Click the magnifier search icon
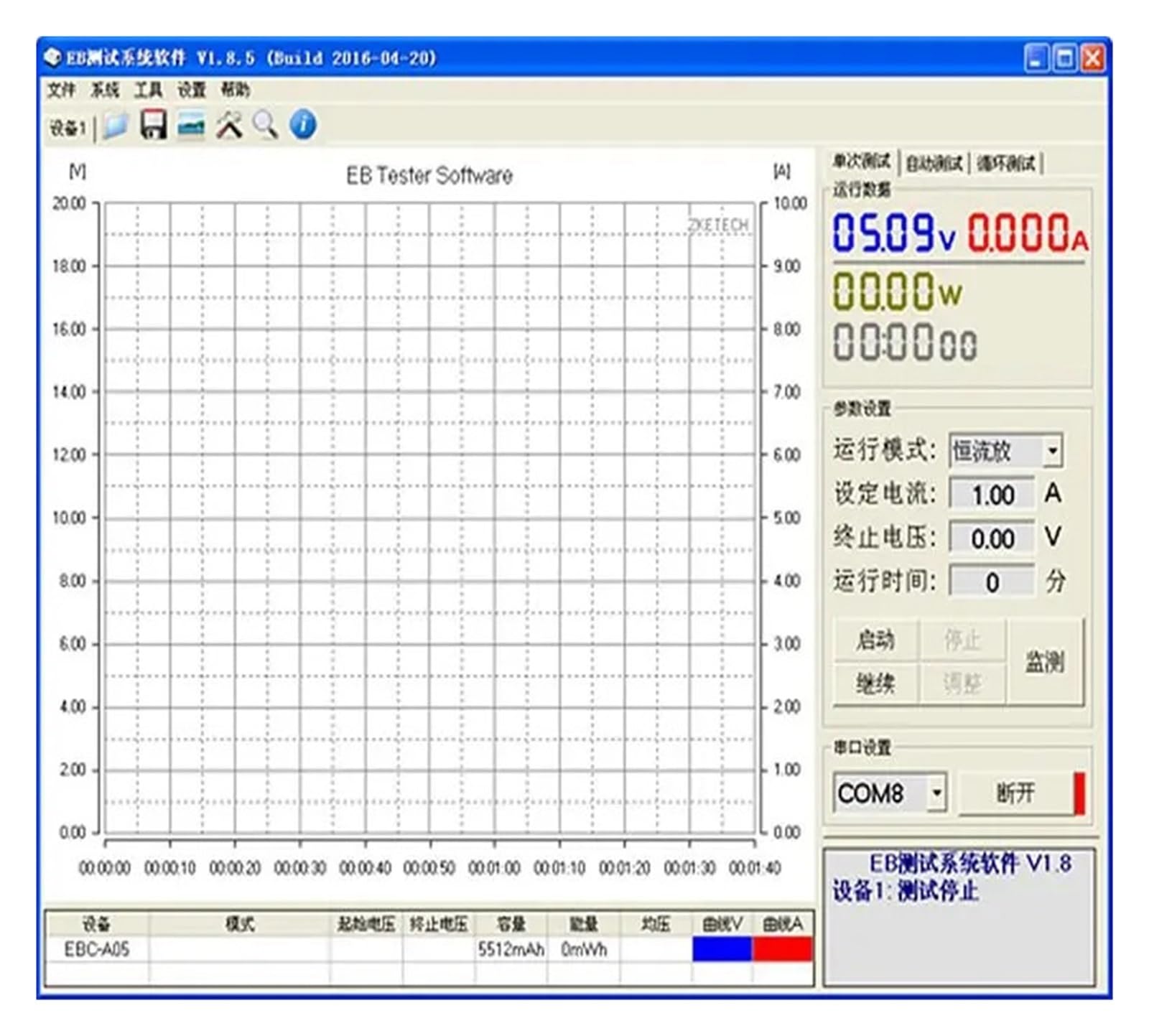The height and width of the screenshot is (1036, 1149). pos(266,125)
